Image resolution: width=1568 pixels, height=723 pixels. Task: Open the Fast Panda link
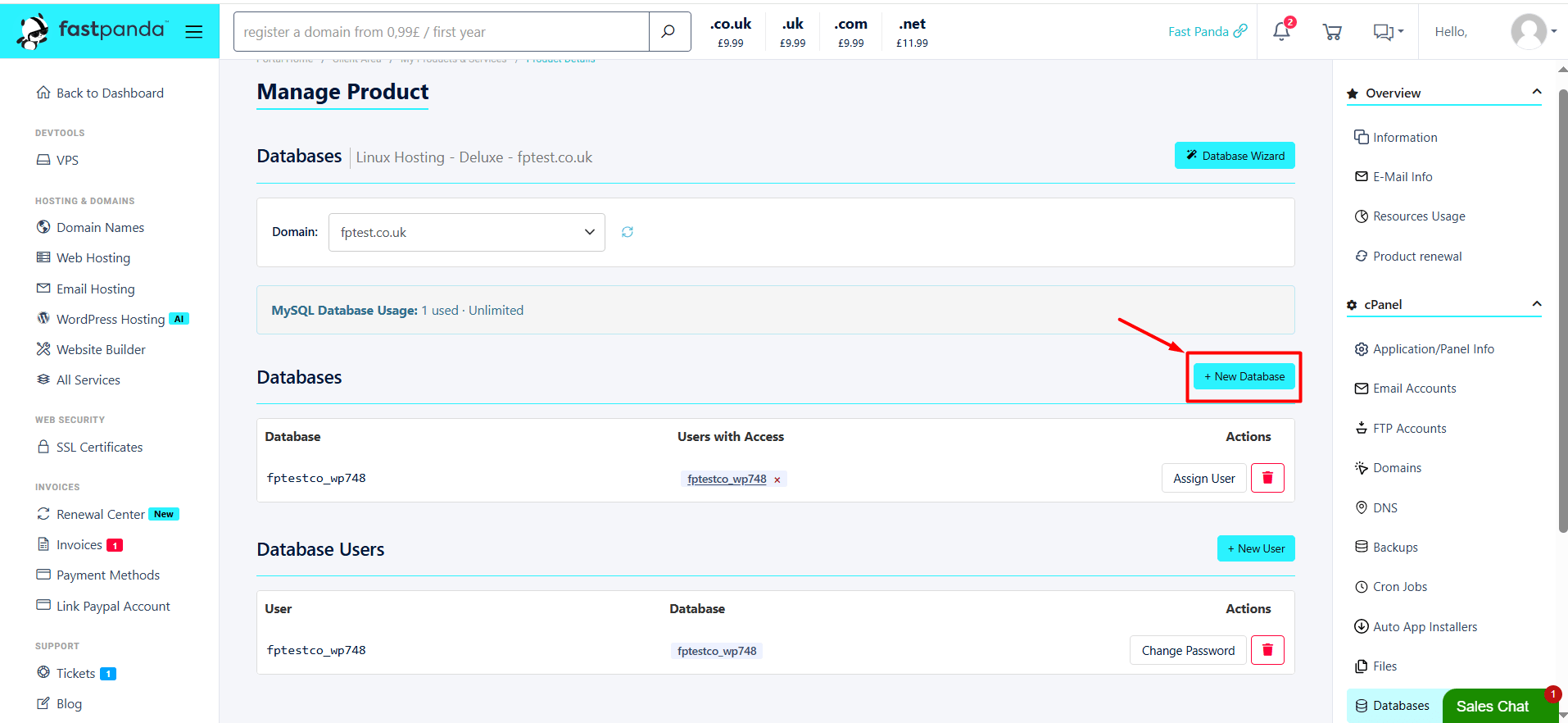pos(1208,31)
